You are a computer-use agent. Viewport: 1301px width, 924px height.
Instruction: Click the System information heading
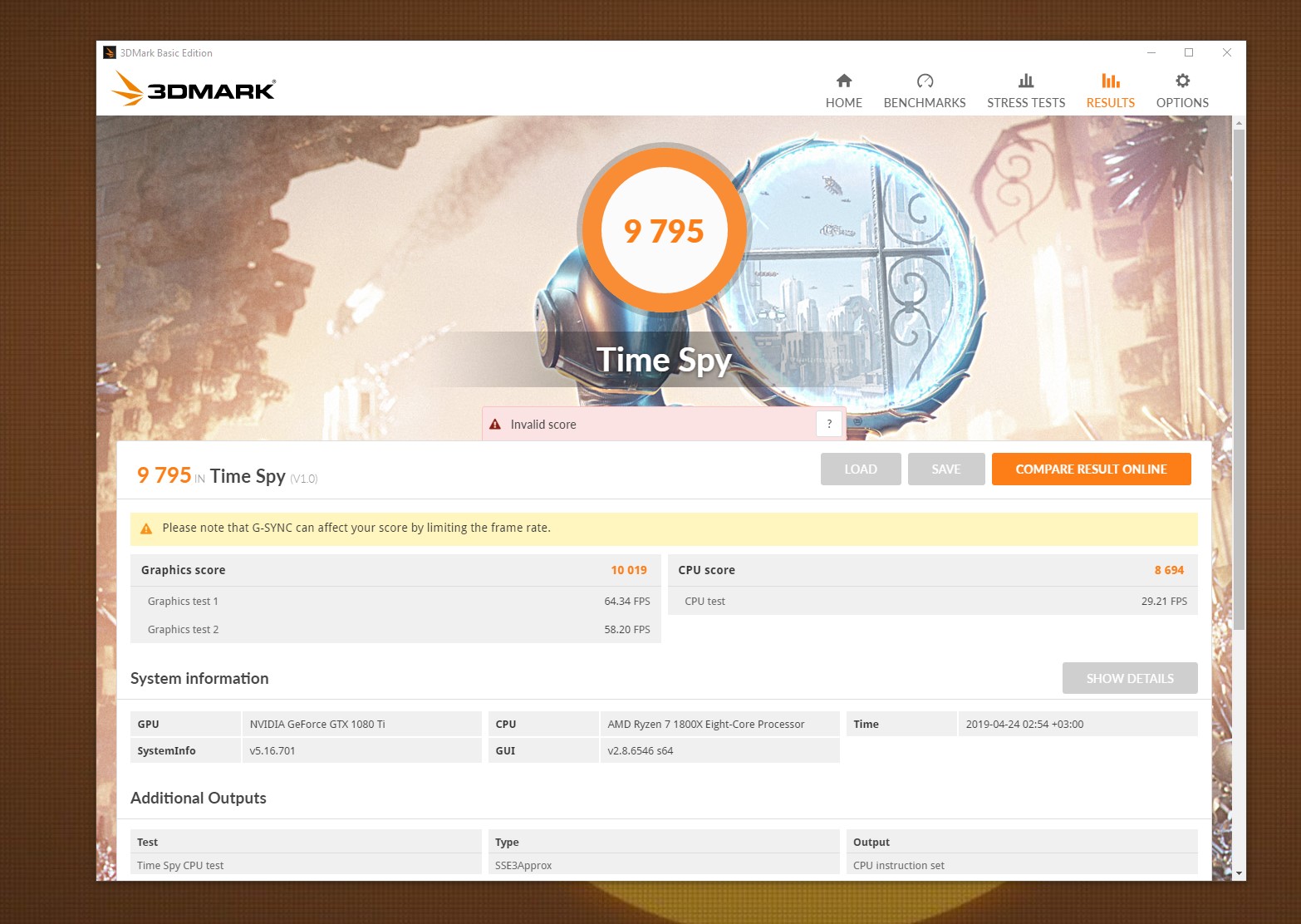[199, 678]
